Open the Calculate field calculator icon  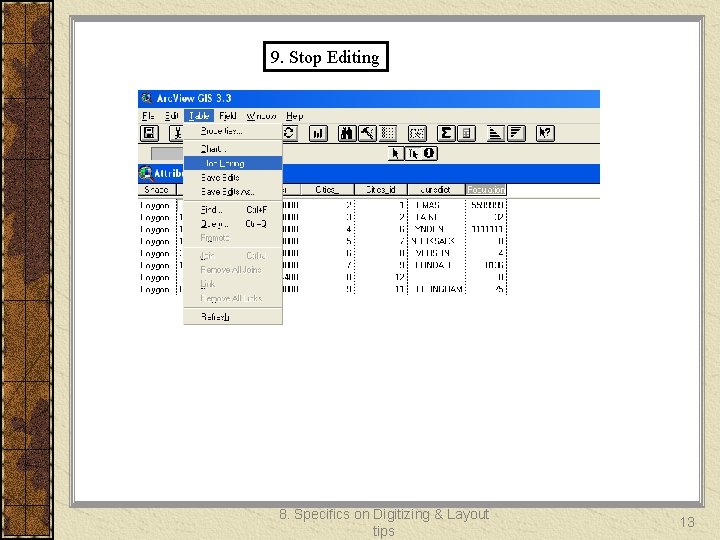click(x=466, y=133)
